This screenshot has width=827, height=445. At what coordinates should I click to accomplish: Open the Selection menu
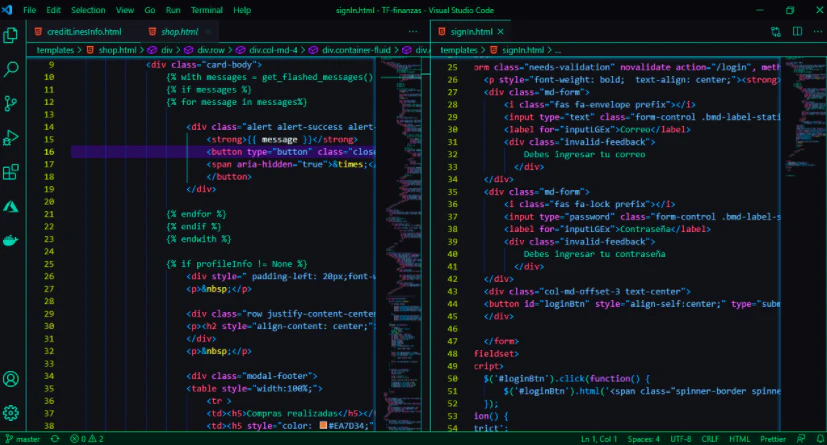[88, 10]
